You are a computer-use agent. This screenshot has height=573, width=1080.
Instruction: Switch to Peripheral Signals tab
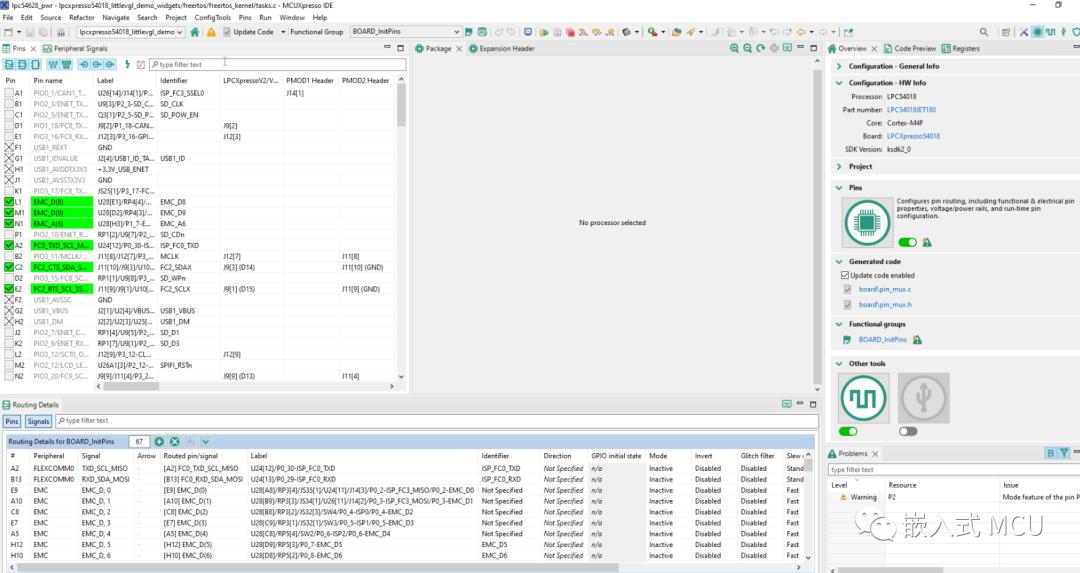pos(75,48)
